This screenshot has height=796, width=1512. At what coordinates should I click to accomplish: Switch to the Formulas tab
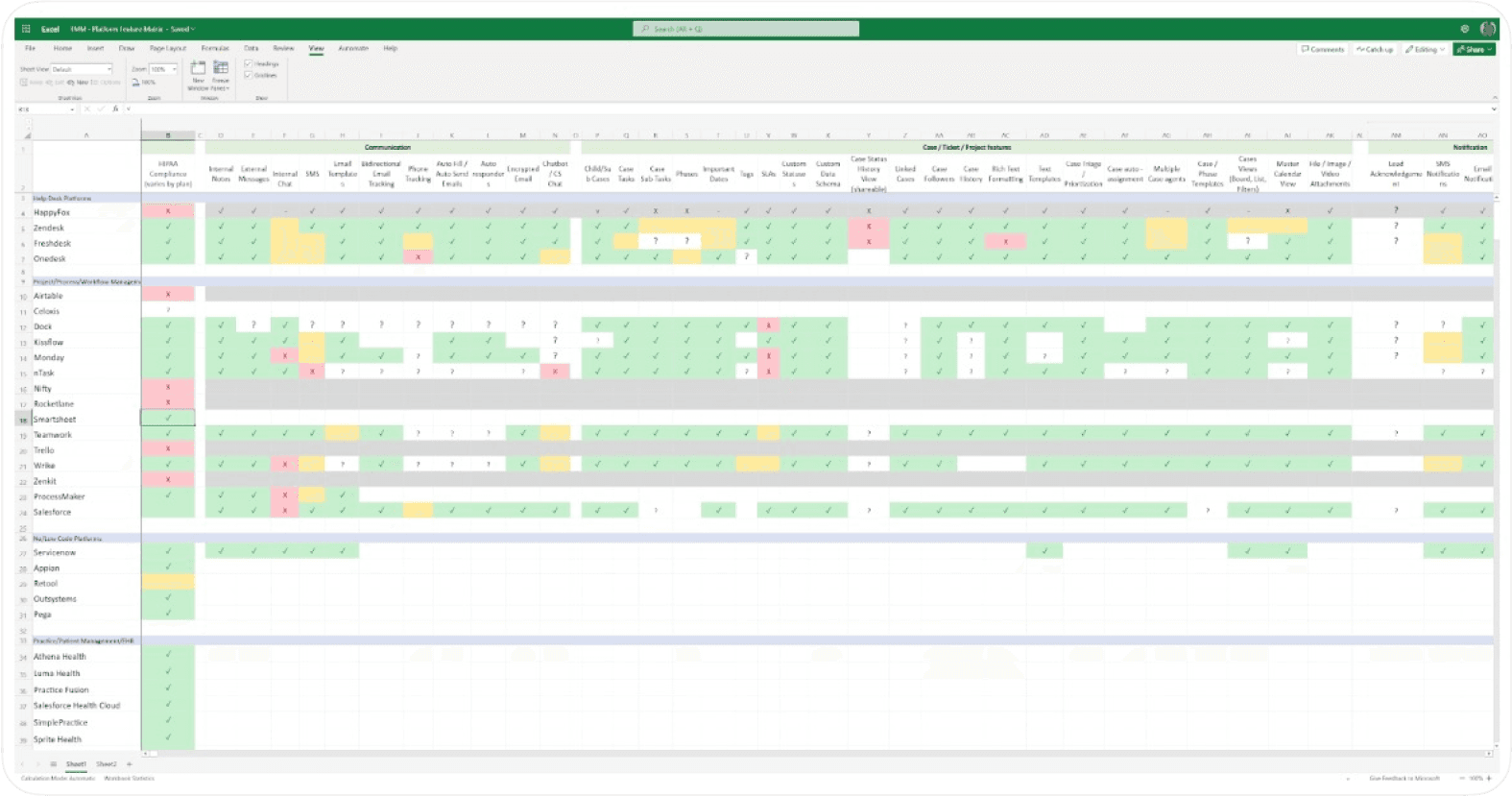(215, 48)
